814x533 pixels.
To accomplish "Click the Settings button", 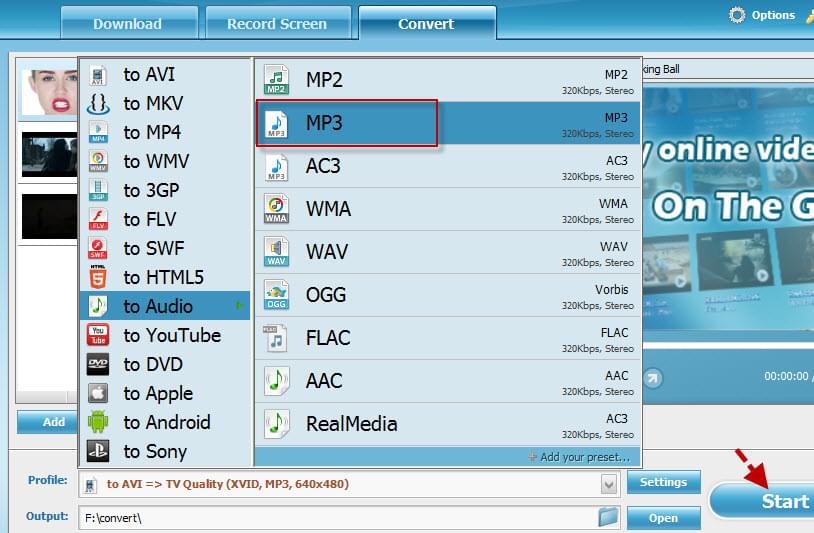I will (663, 482).
